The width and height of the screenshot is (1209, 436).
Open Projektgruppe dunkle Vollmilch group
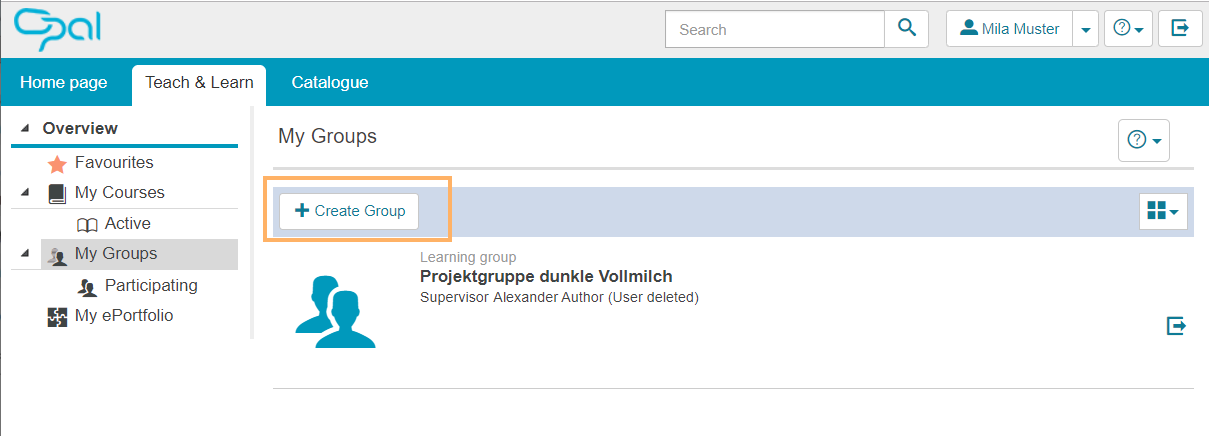pos(546,277)
